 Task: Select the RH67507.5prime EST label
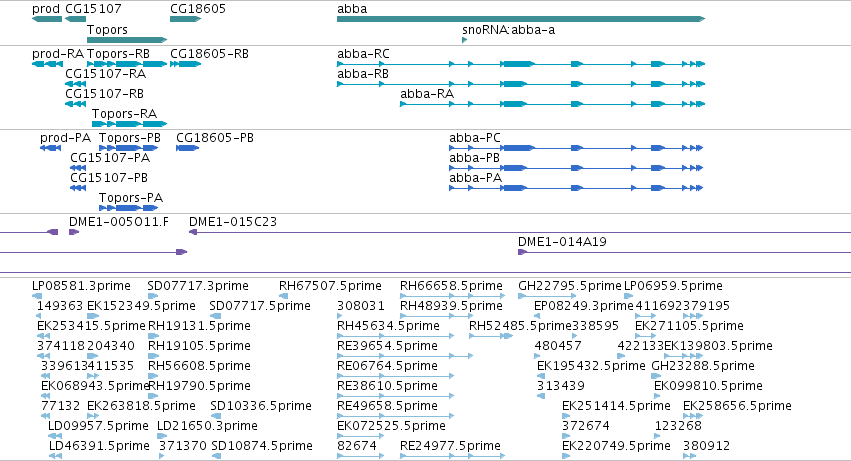330,286
